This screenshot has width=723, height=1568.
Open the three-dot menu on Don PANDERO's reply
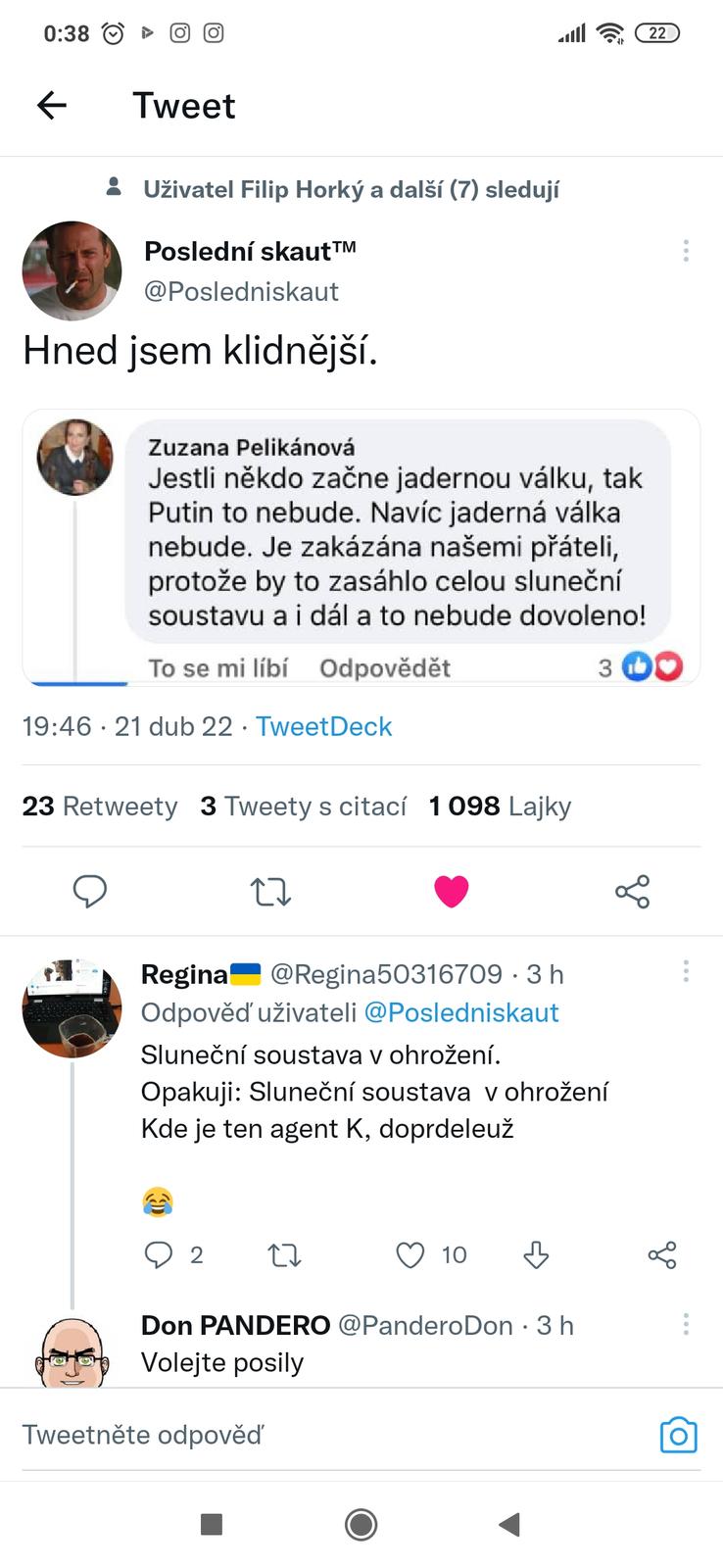pyautogui.click(x=686, y=1325)
